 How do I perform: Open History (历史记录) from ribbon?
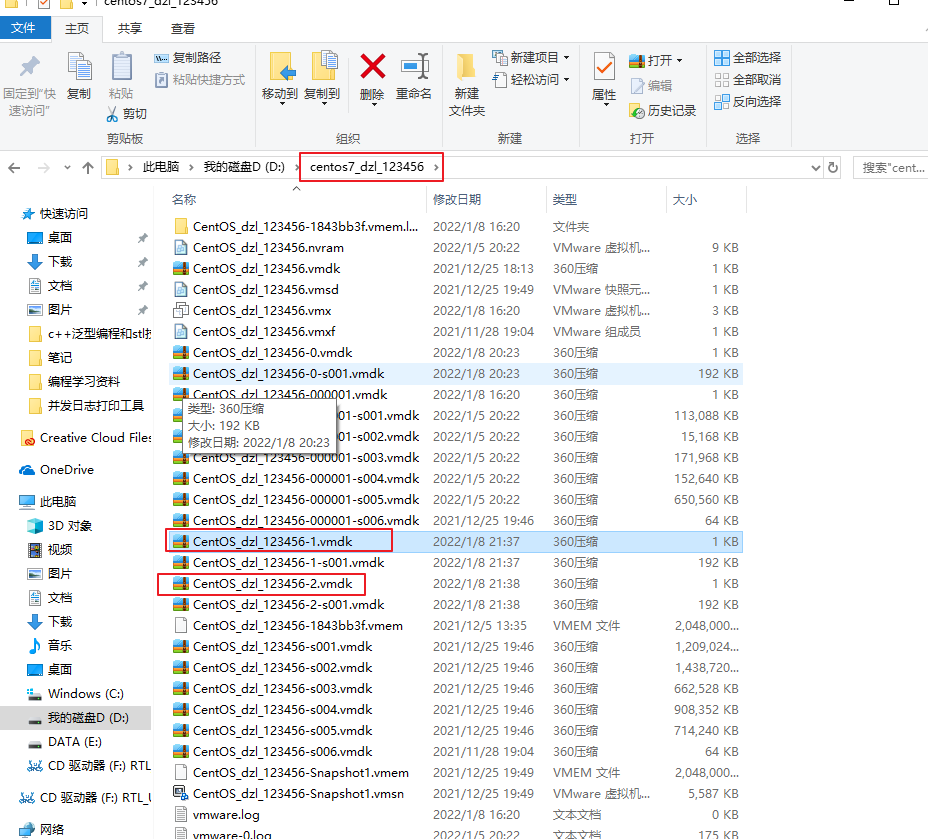point(663,111)
